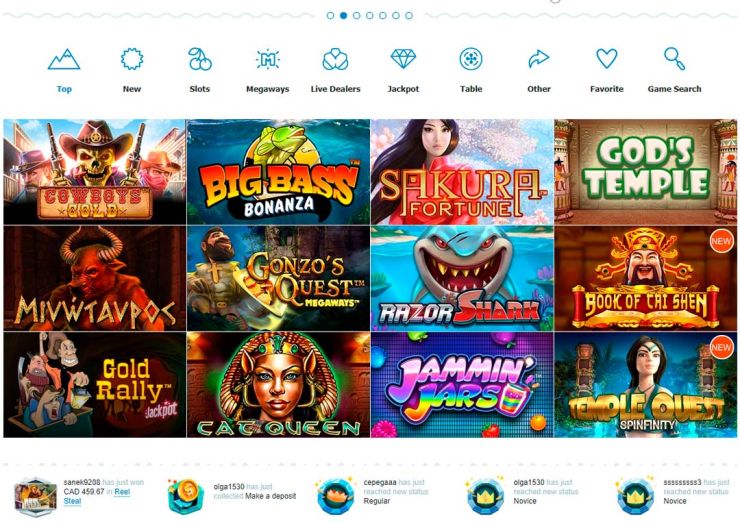Launch the Big Bass Bonanza game

[x=278, y=172]
